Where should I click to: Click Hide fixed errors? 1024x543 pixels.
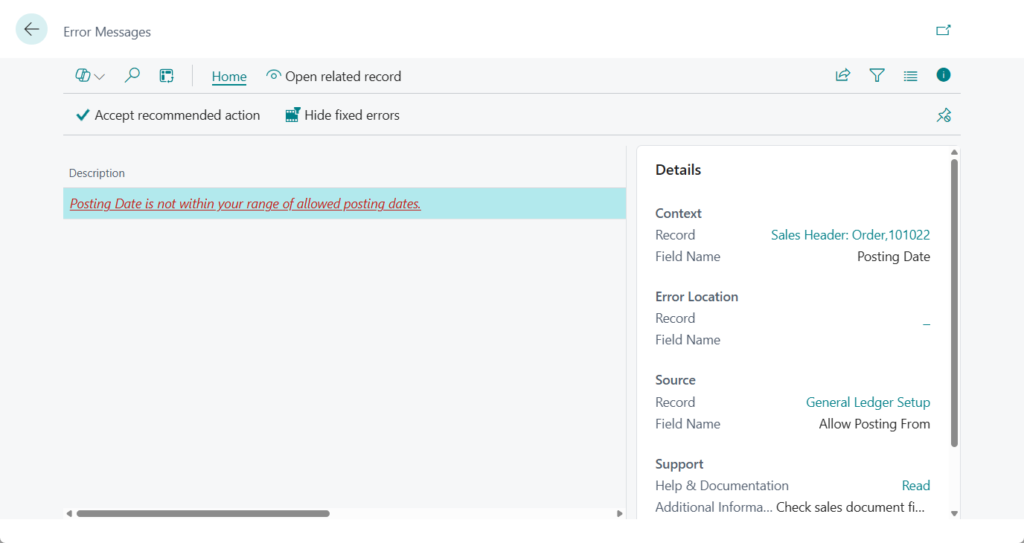pos(342,115)
